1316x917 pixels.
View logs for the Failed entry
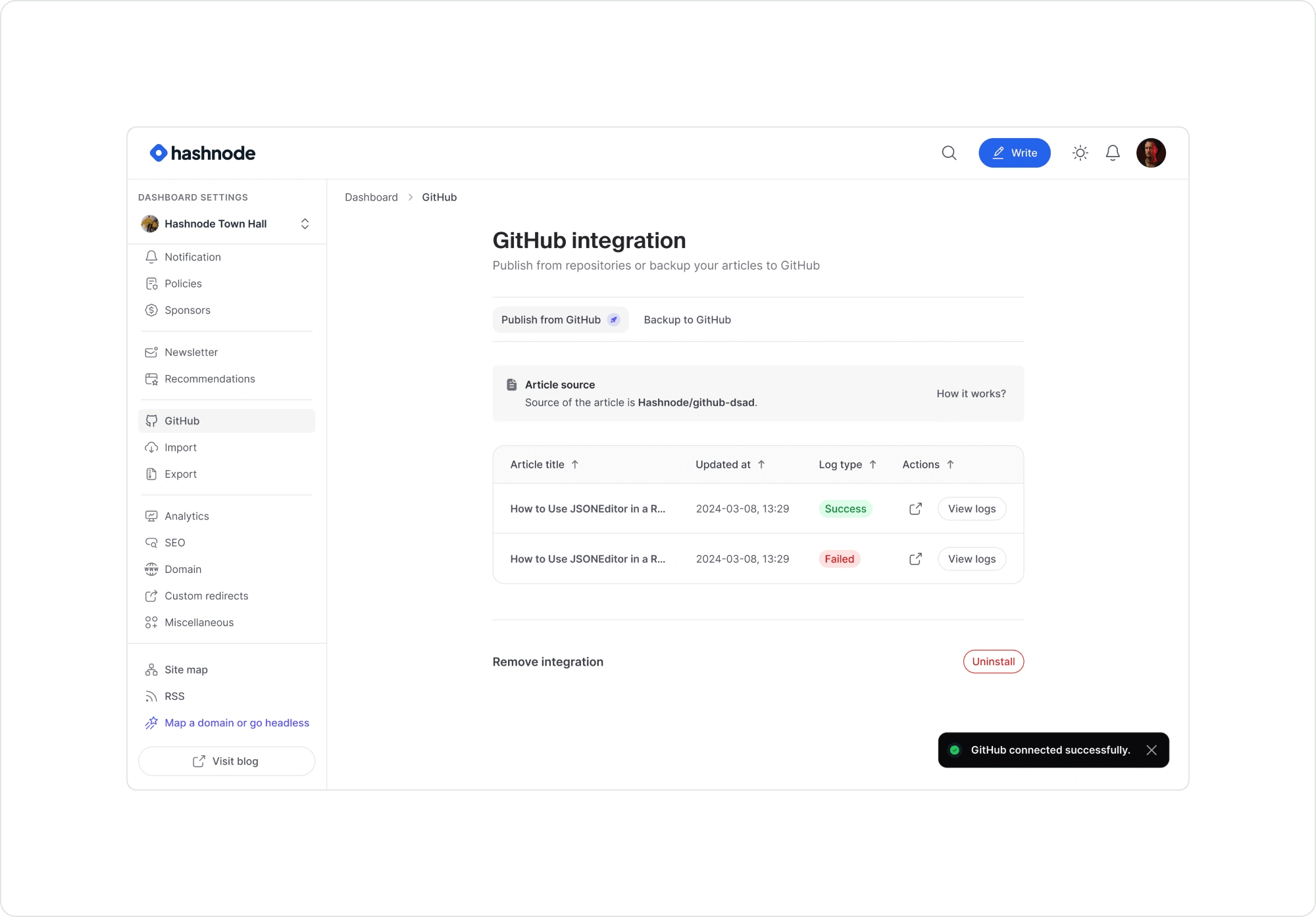971,558
